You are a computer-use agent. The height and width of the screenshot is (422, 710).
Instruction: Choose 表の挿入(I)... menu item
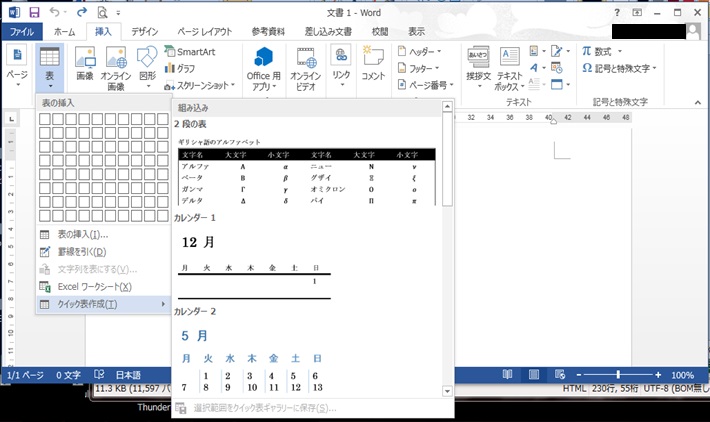pyautogui.click(x=103, y=235)
